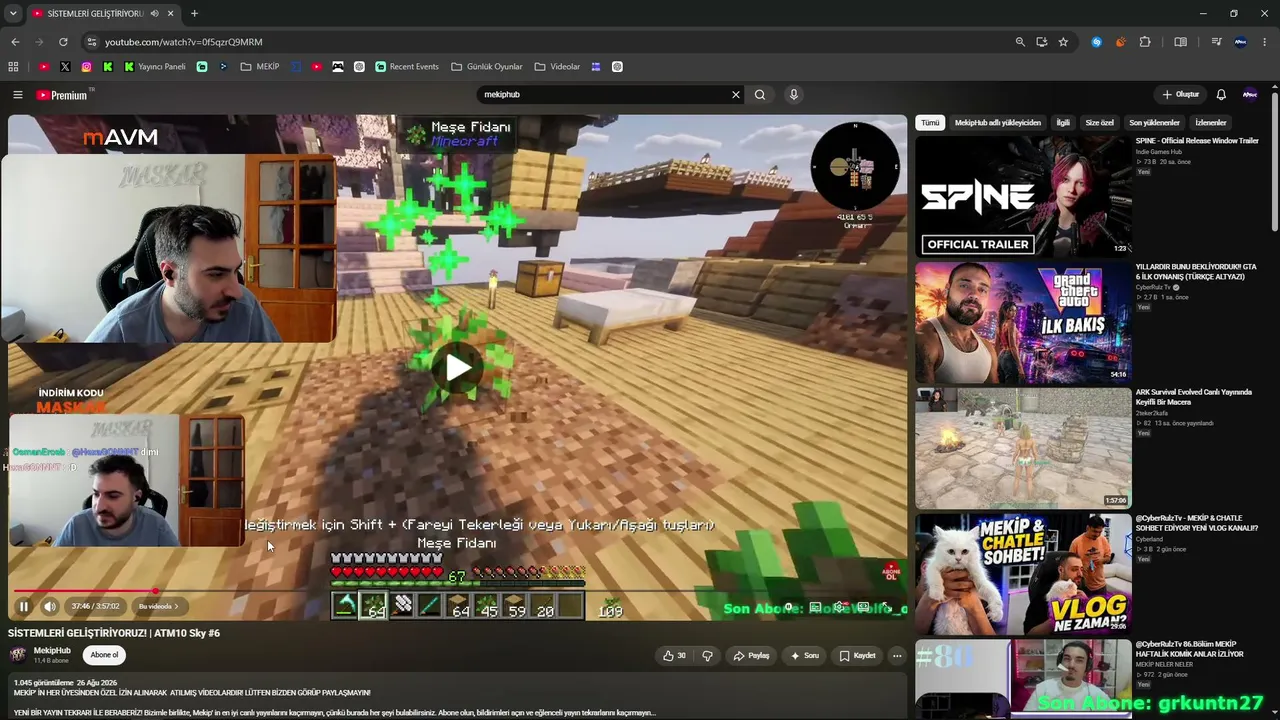The image size is (1280, 720).
Task: Subscribe with the 'Abone ol' button
Action: click(104, 655)
